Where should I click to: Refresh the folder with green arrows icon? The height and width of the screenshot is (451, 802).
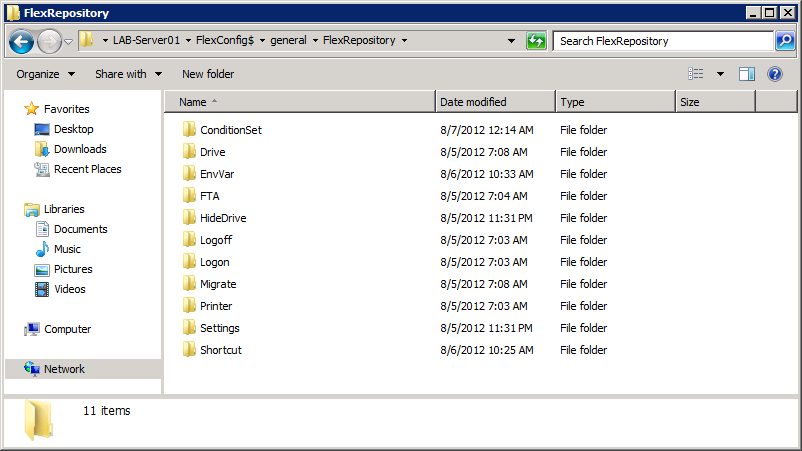tap(536, 41)
